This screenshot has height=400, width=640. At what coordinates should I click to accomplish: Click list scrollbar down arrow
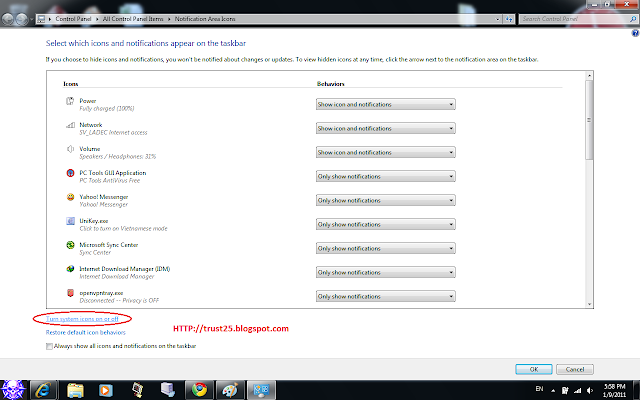pos(589,304)
